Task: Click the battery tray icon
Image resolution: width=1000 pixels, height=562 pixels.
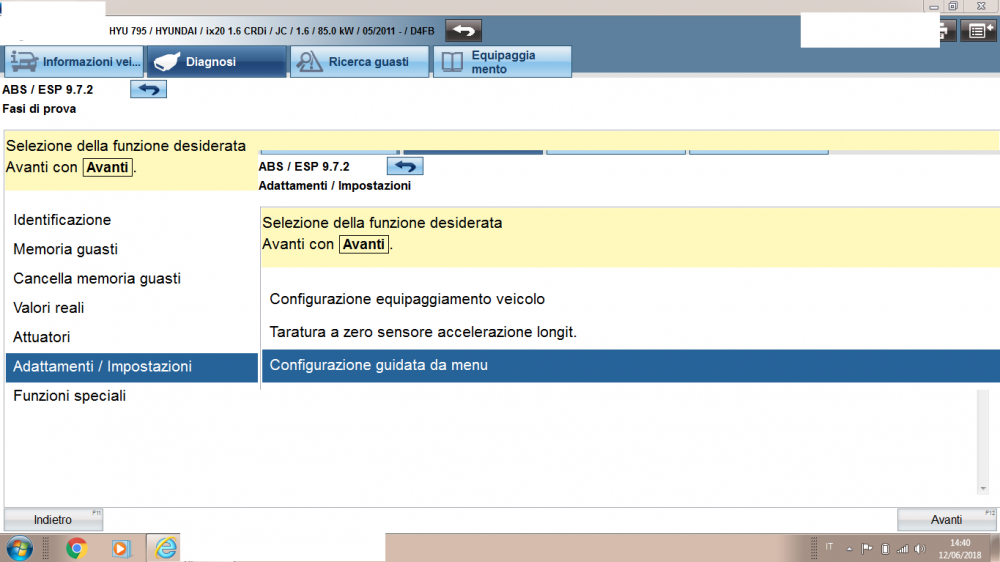Action: pyautogui.click(x=885, y=549)
